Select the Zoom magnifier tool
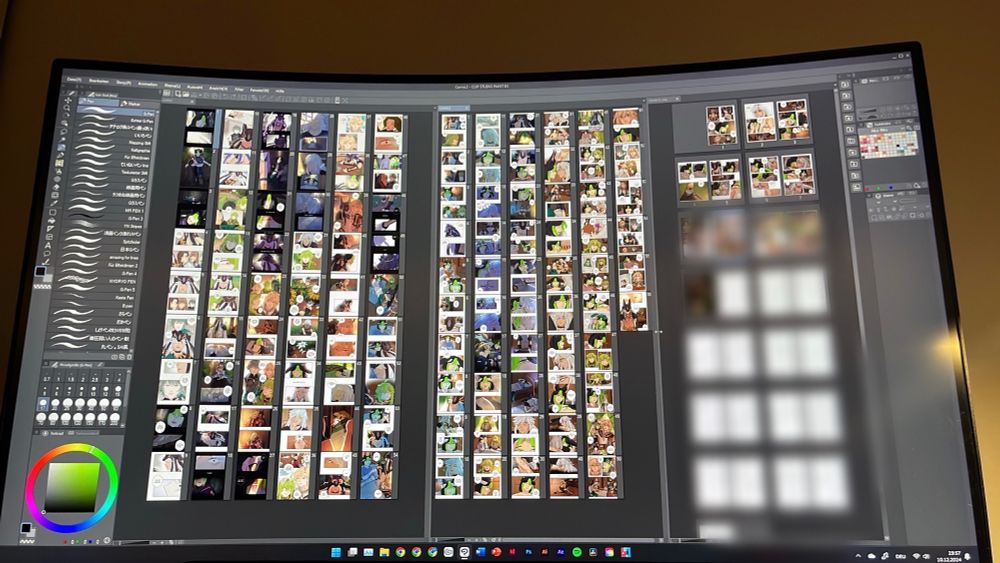Image resolution: width=1000 pixels, height=563 pixels. [67, 108]
